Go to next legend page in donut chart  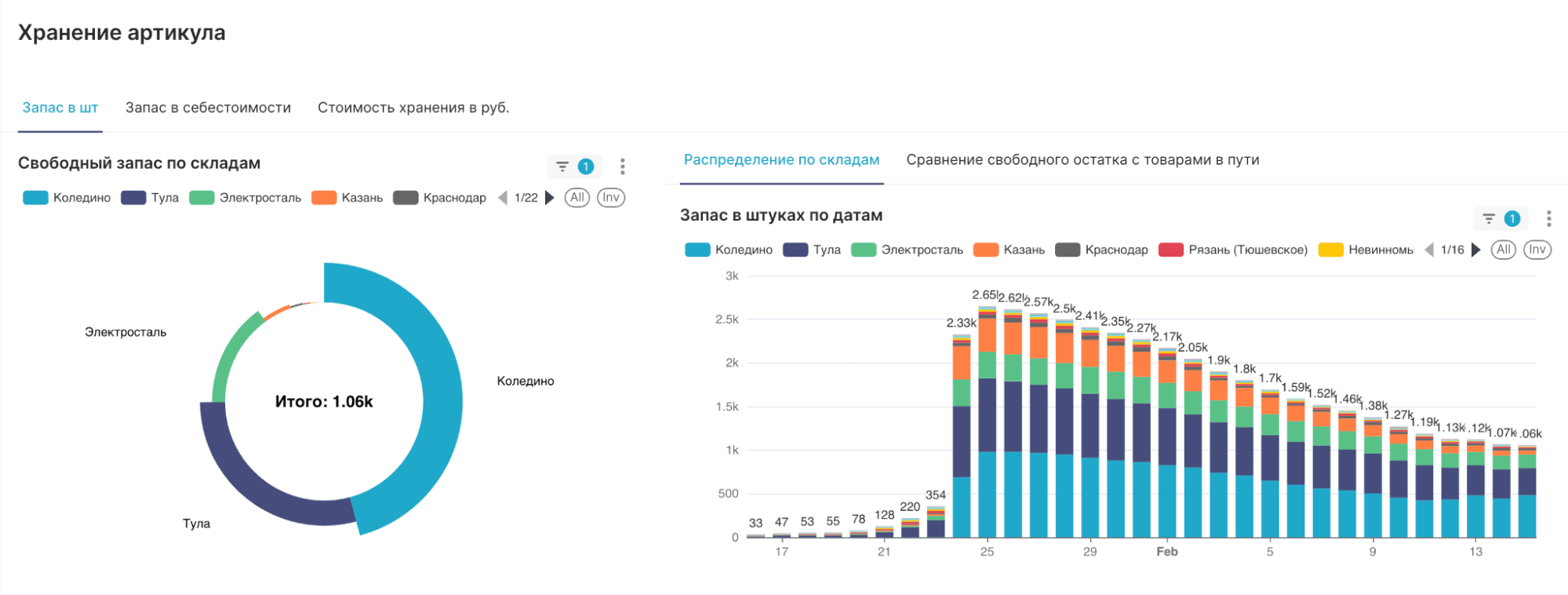pyautogui.click(x=550, y=198)
